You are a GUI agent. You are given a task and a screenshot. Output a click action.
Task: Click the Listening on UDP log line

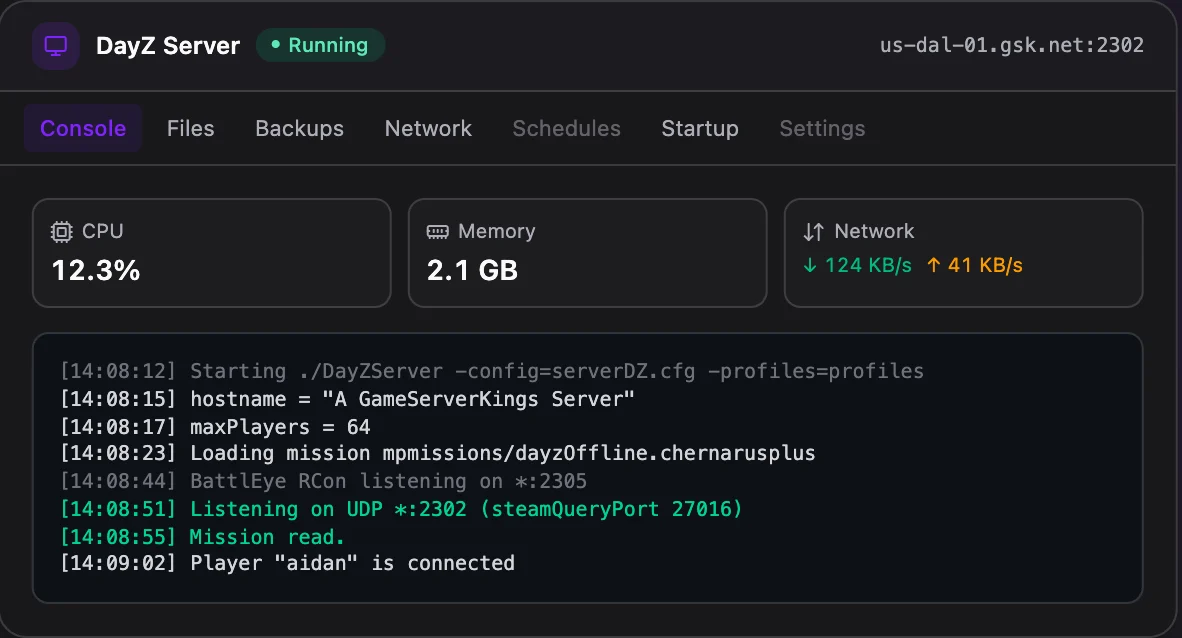(x=401, y=509)
